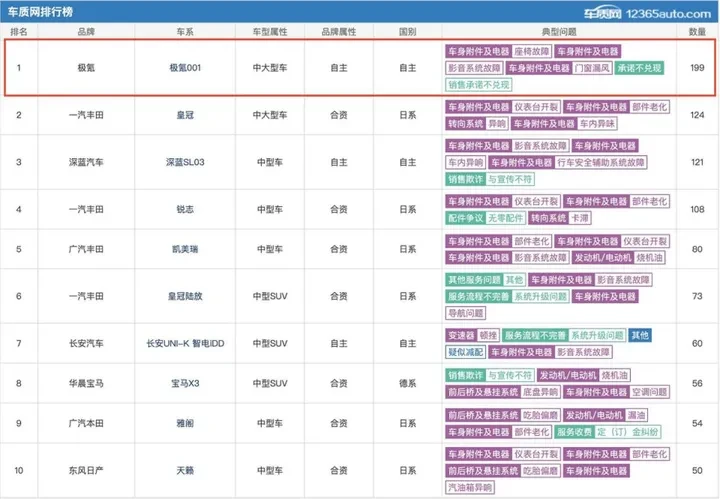Click the complaint count 124
The height and width of the screenshot is (499, 720).
697,115
